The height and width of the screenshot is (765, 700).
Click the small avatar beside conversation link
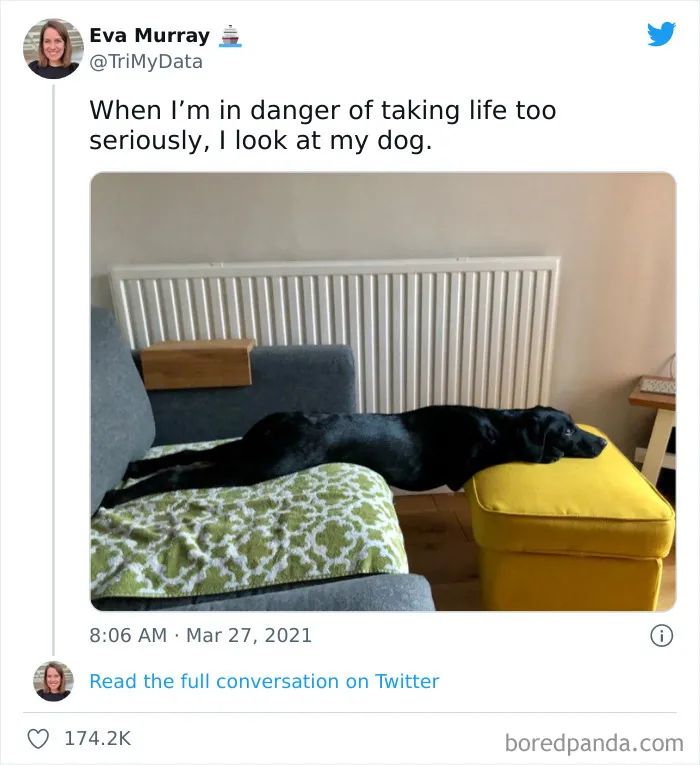(53, 681)
